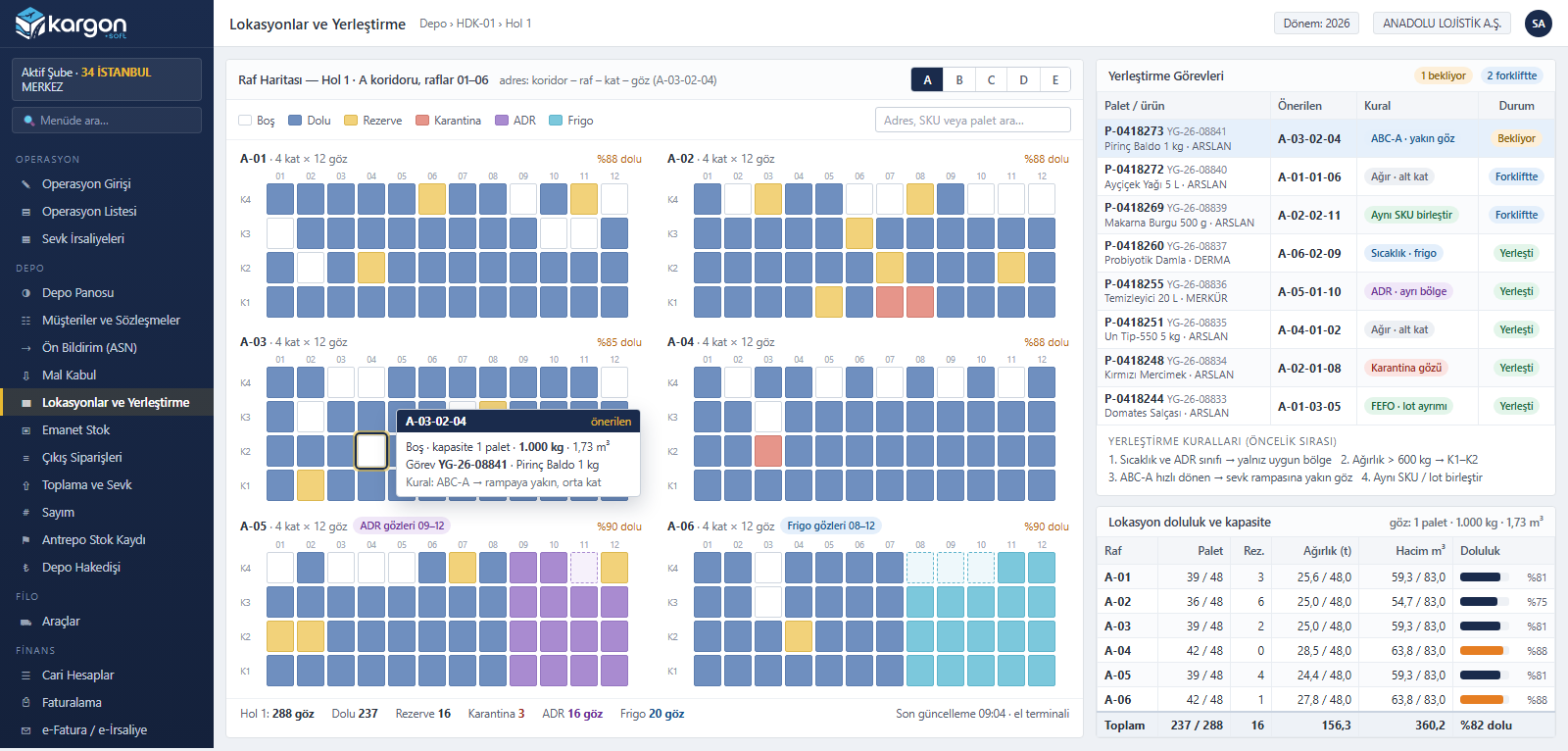This screenshot has width=1568, height=751.
Task: Open Antrepo Stok Kaydı via its flag icon
Action: [25, 540]
